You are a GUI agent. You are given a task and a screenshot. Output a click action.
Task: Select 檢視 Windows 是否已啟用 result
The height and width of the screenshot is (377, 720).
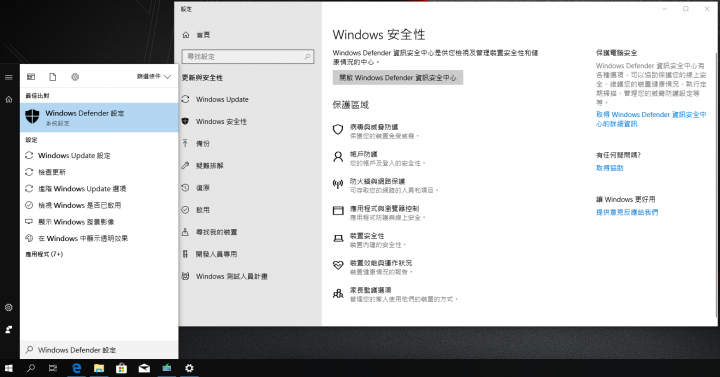click(99, 205)
